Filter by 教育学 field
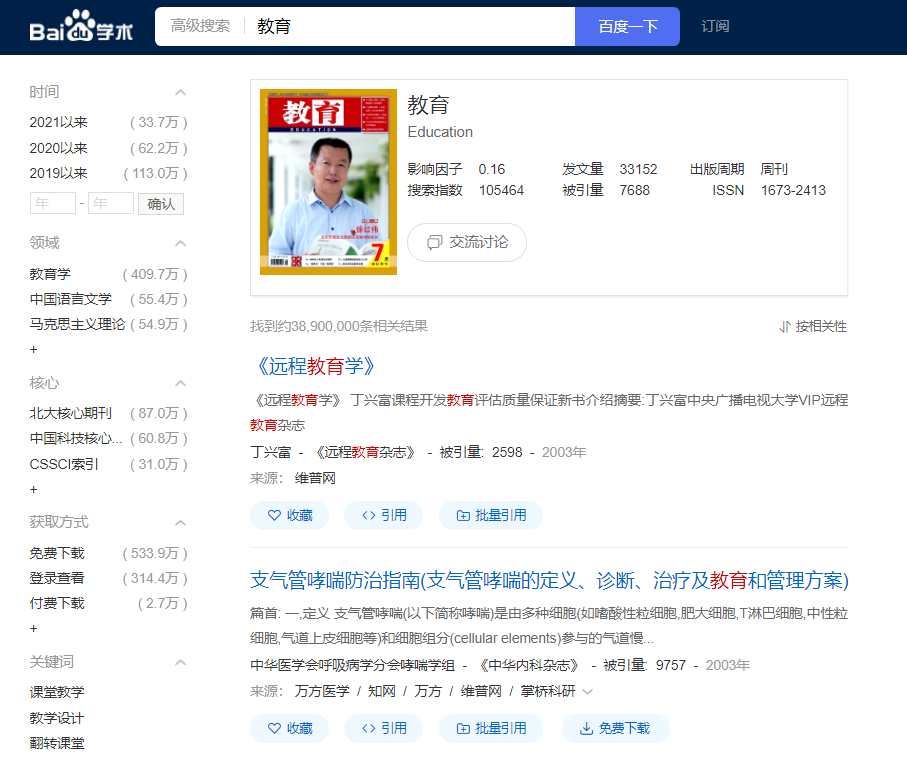The height and width of the screenshot is (758, 907). pyautogui.click(x=50, y=274)
